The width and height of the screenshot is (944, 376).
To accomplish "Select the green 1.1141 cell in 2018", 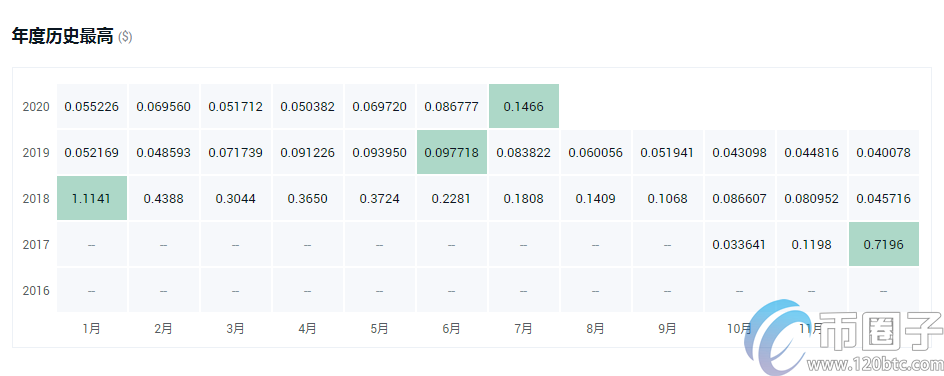I will pos(92,199).
